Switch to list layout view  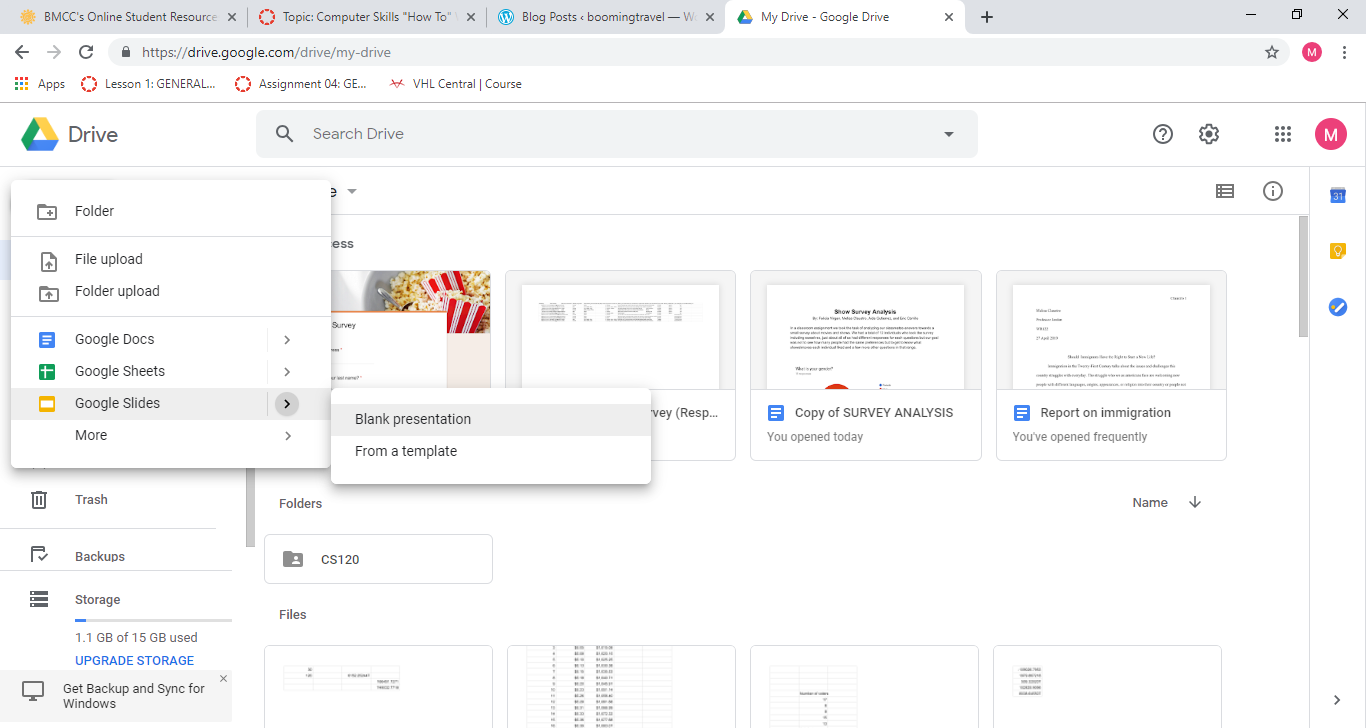[1224, 191]
